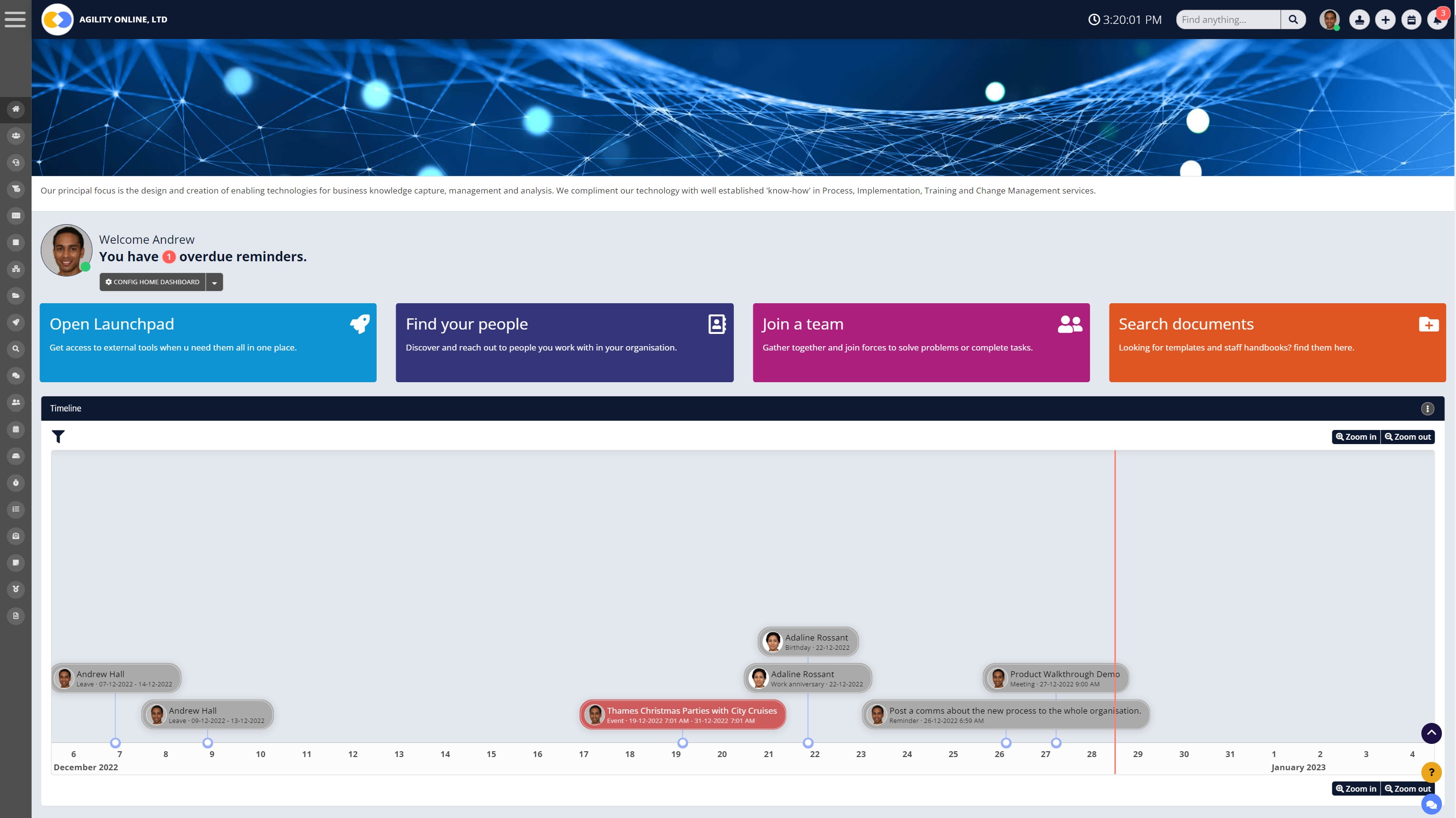Click the plus icon in the top bar
The image size is (1456, 818).
1385,19
